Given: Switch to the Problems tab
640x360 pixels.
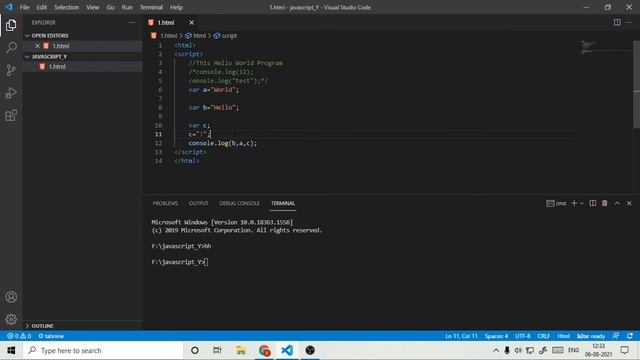Looking at the screenshot, I should pos(165,203).
